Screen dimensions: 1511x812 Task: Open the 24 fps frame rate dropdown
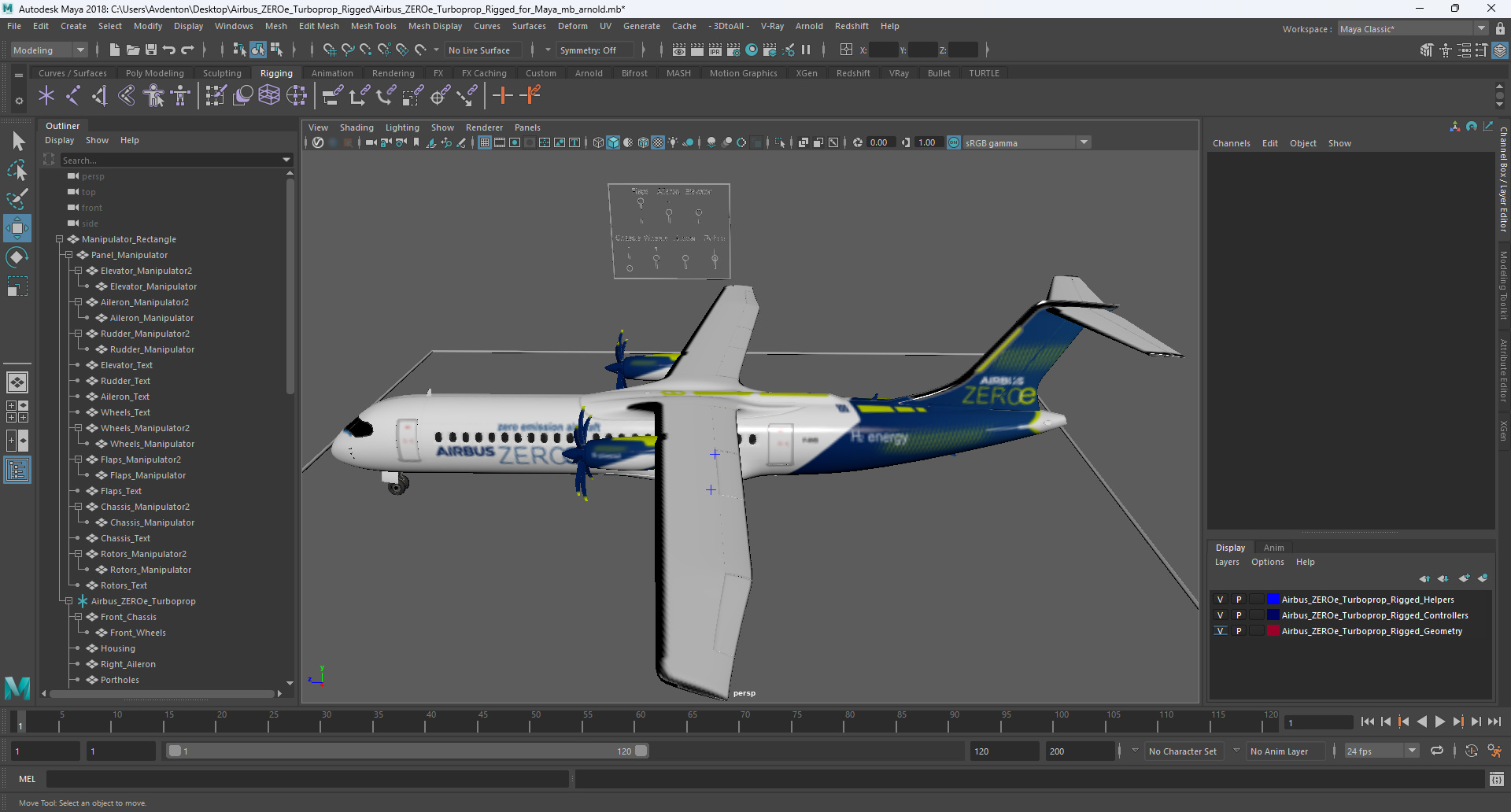tap(1382, 751)
